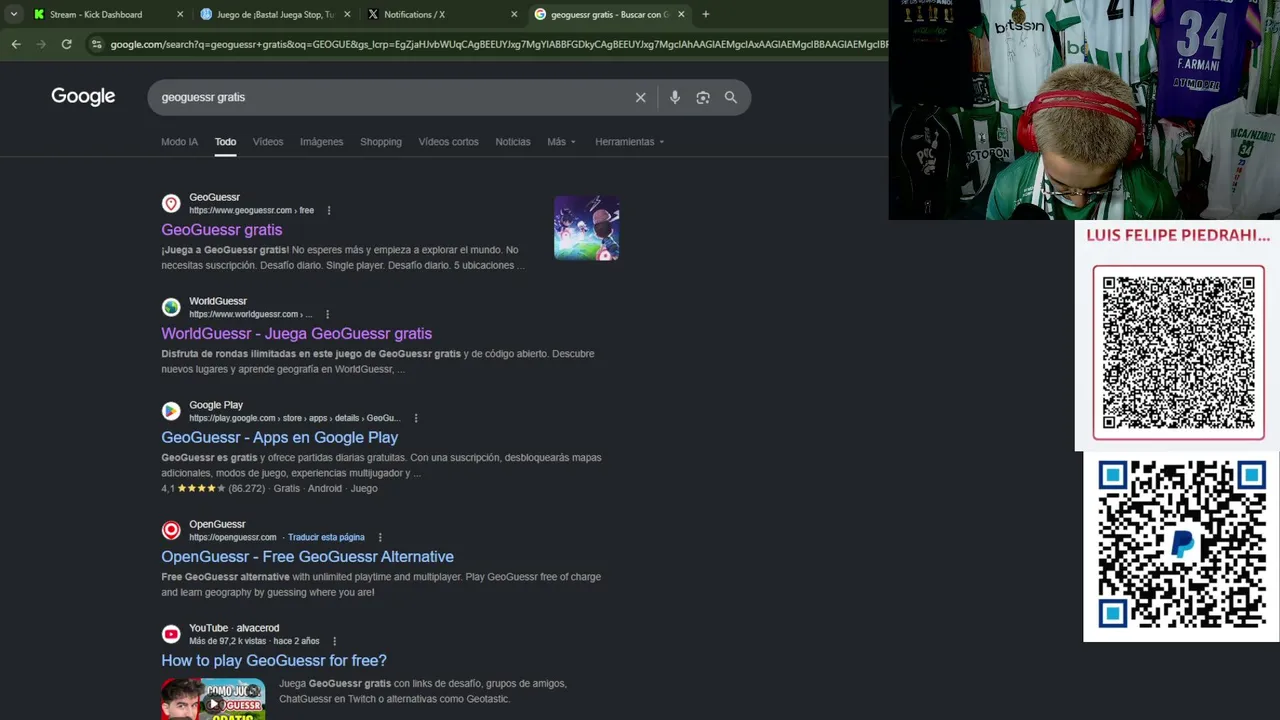Open more options for the OpenGuessr result
This screenshot has height=720, width=1280.
(380, 537)
